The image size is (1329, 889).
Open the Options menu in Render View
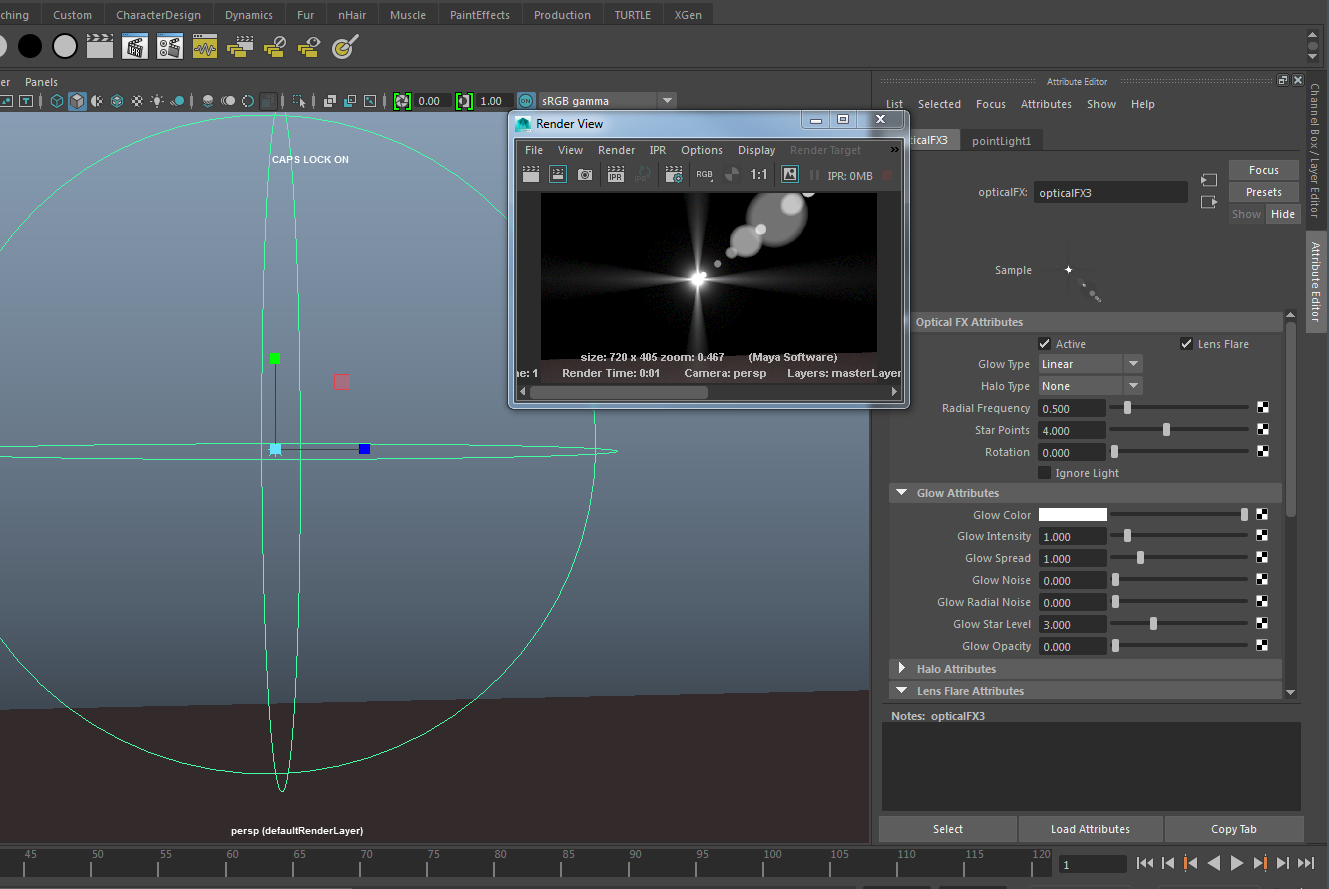[x=702, y=150]
